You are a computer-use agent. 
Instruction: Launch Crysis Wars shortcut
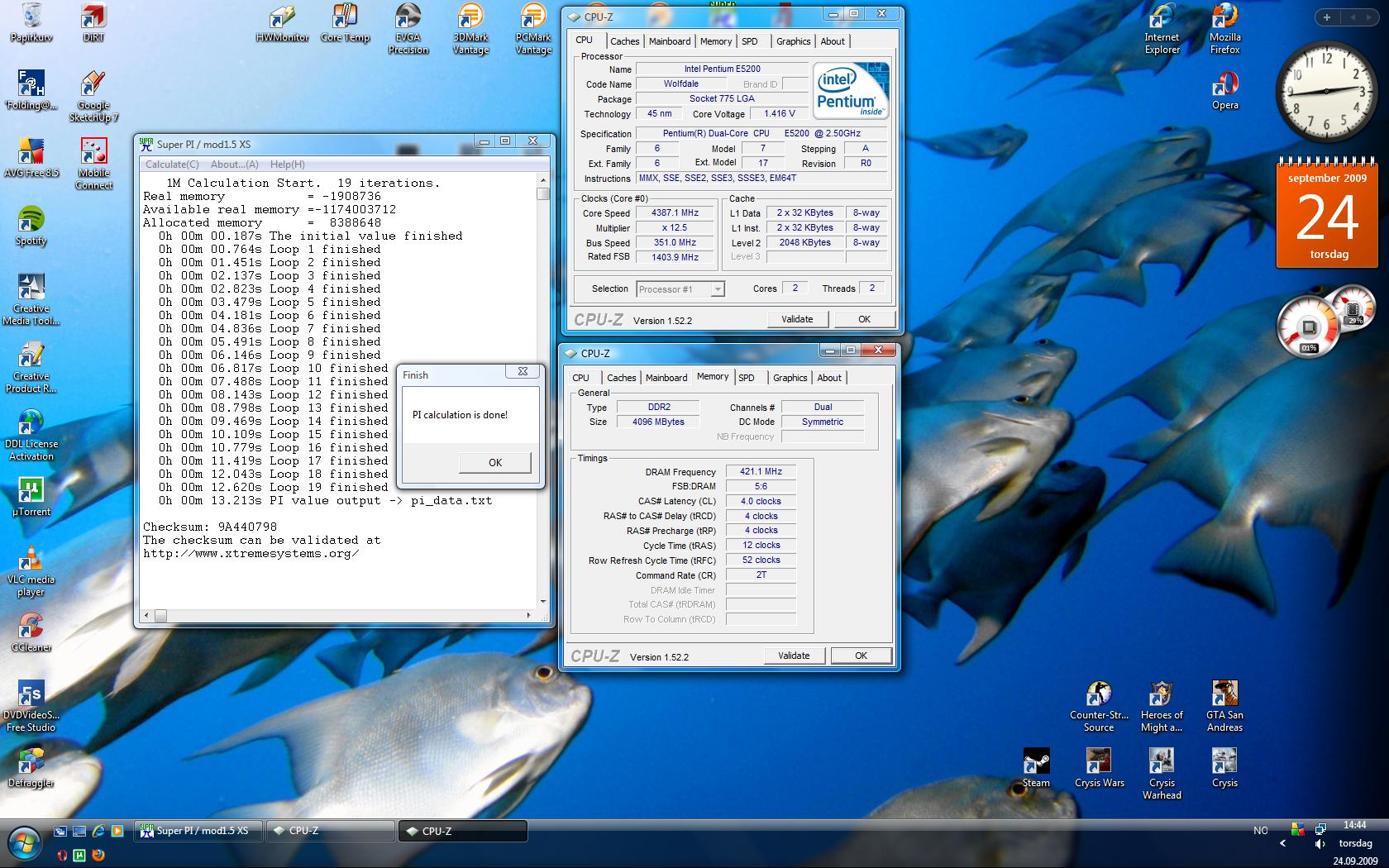(x=1099, y=768)
